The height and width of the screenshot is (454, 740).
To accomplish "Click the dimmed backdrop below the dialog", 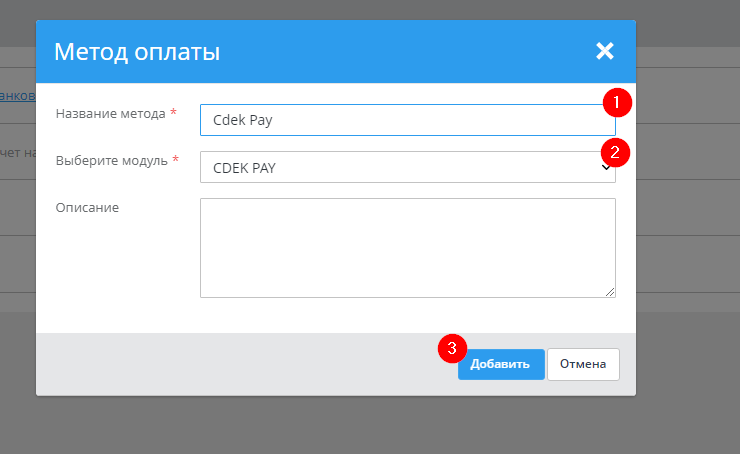I will point(370,425).
